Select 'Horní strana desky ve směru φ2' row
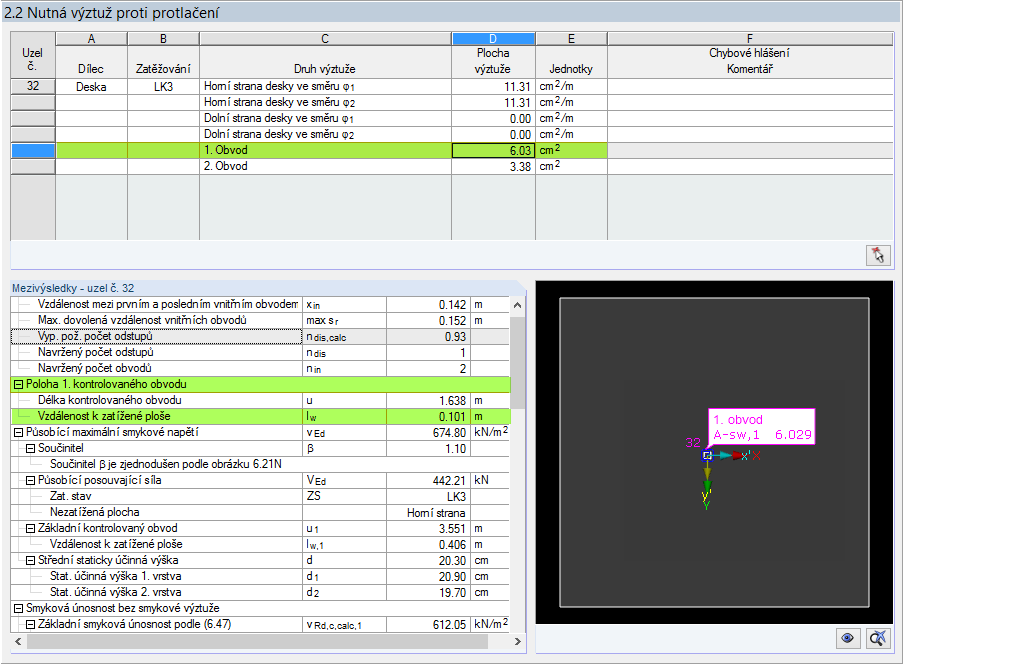Screen dimensions: 1025x665 click(325, 102)
